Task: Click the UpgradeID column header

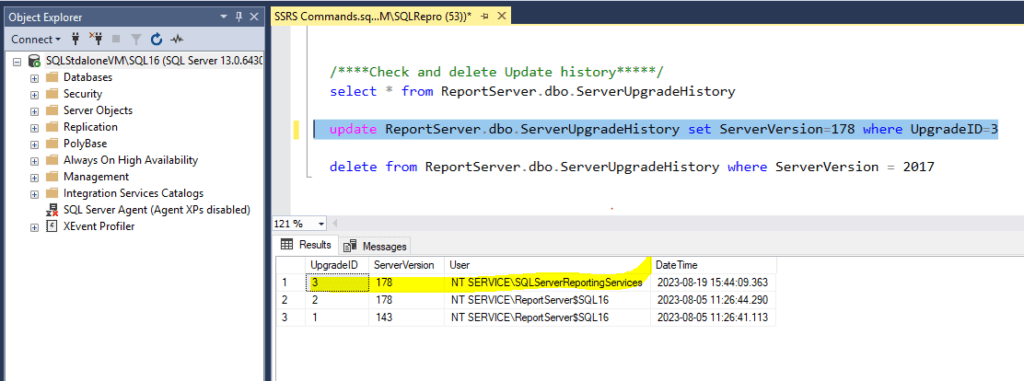Action: 338,265
